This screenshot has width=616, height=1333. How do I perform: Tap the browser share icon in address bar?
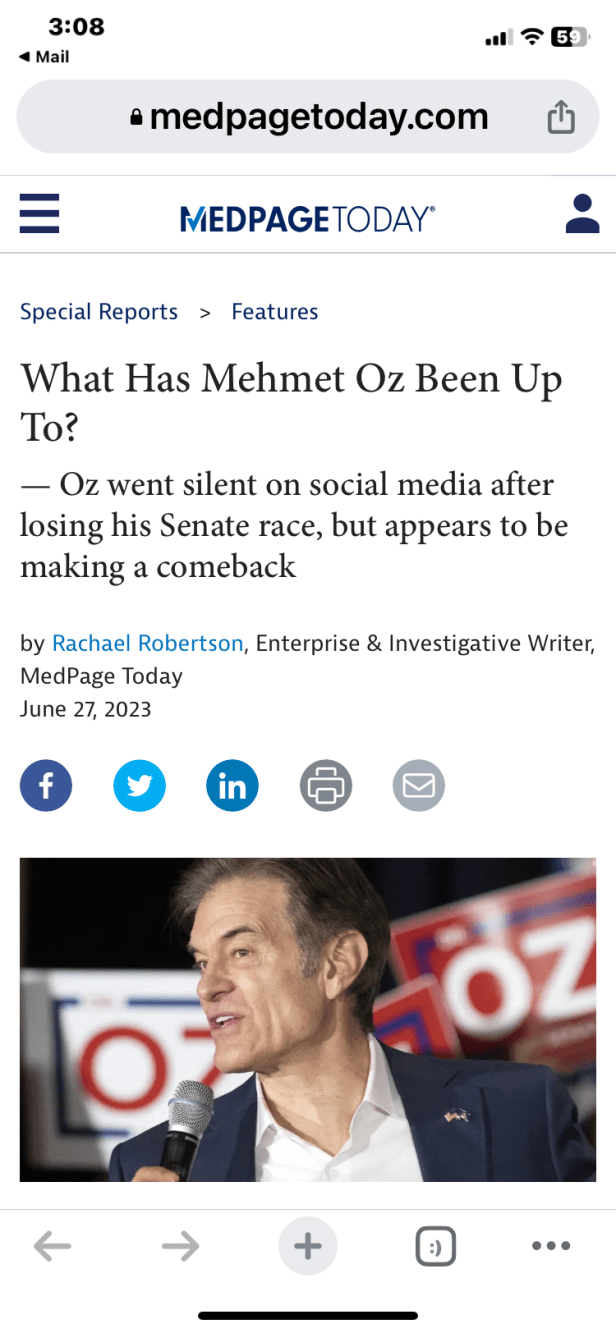[561, 118]
